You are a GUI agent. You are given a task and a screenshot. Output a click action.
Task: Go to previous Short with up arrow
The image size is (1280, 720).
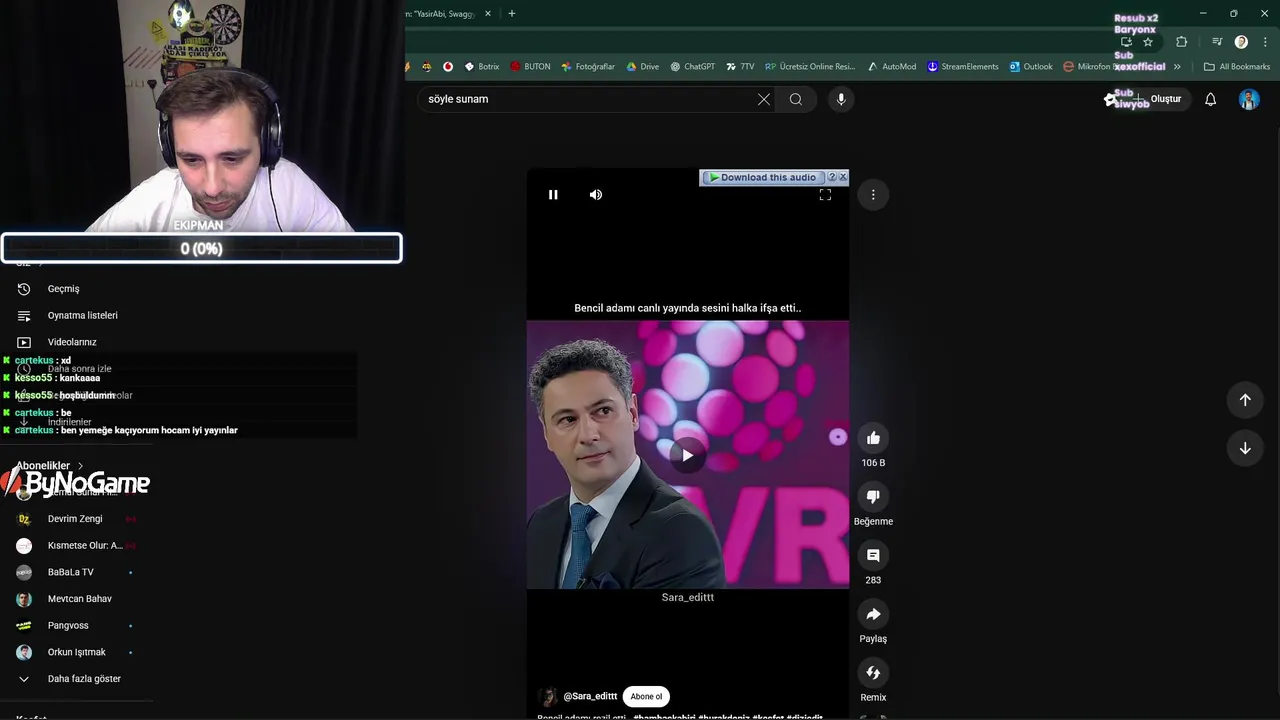(1245, 400)
